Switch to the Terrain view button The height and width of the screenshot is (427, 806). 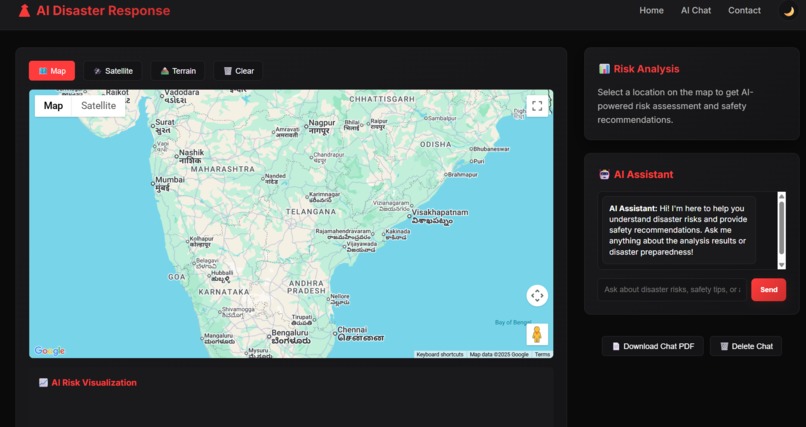178,71
